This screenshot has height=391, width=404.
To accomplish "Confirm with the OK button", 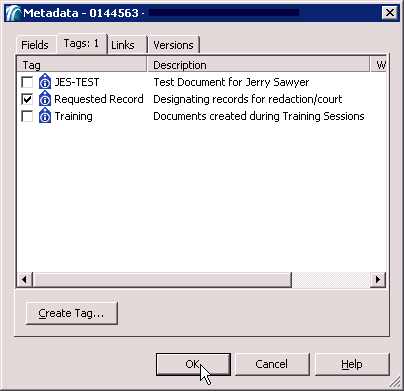I will tap(193, 364).
